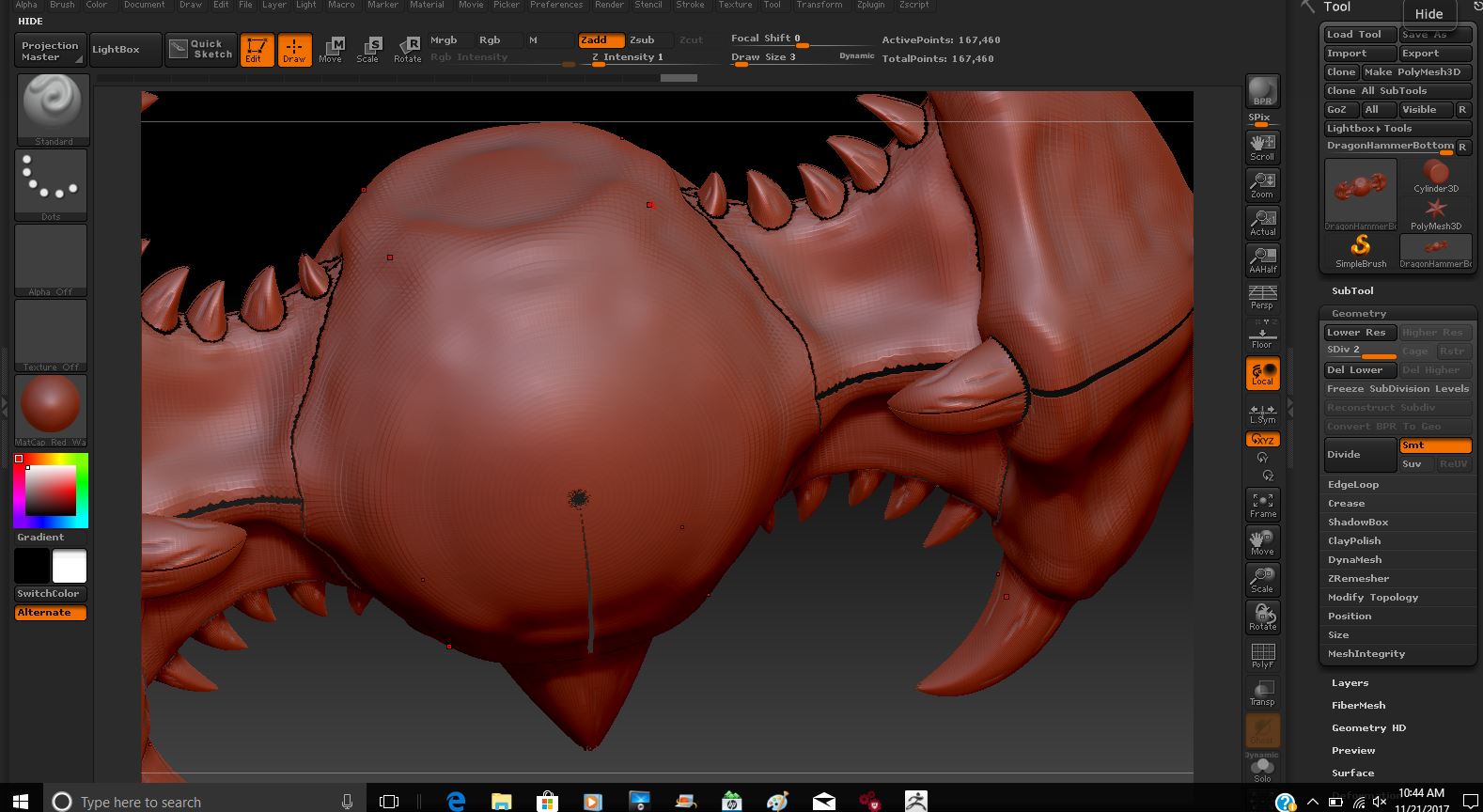Viewport: 1483px width, 812px height.
Task: Expand the EdgeLoop subsection
Action: [x=1353, y=485]
